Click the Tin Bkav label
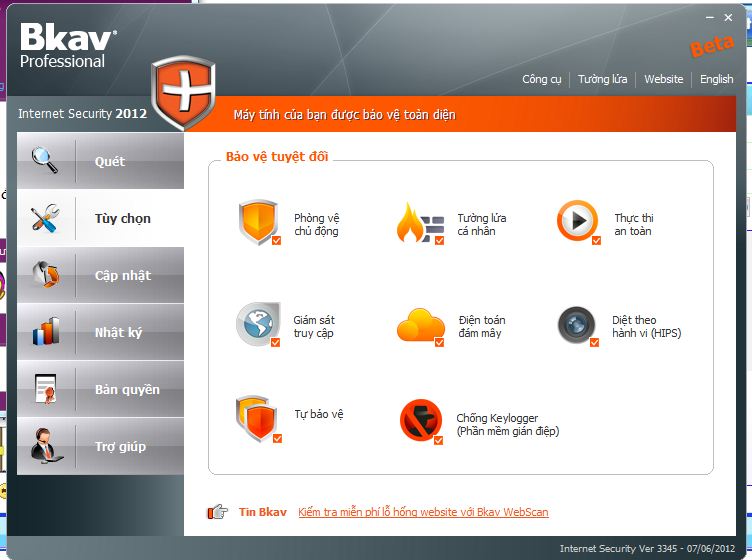 click(x=263, y=512)
